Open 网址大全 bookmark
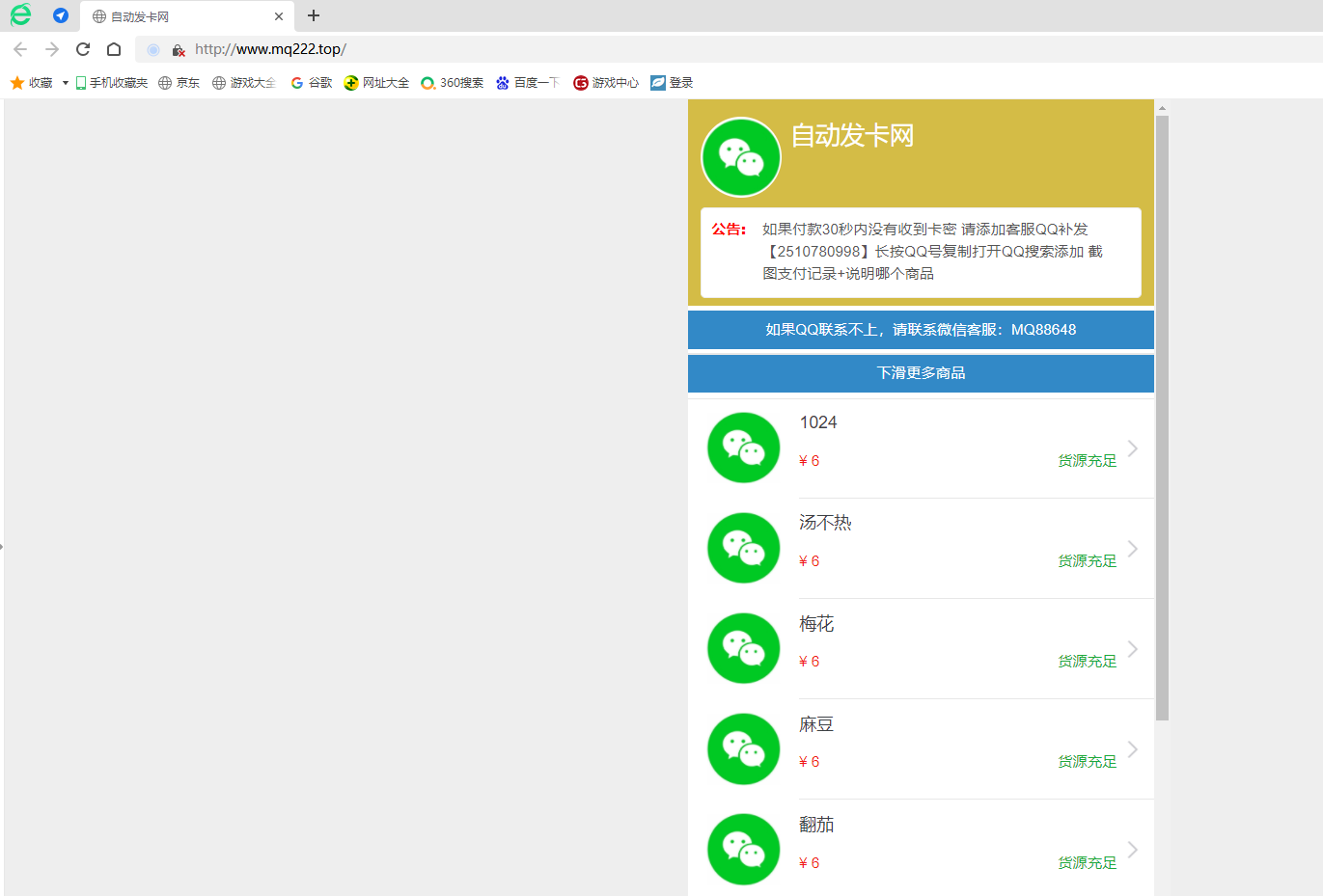Screen dimensions: 1323x896 [x=376, y=83]
